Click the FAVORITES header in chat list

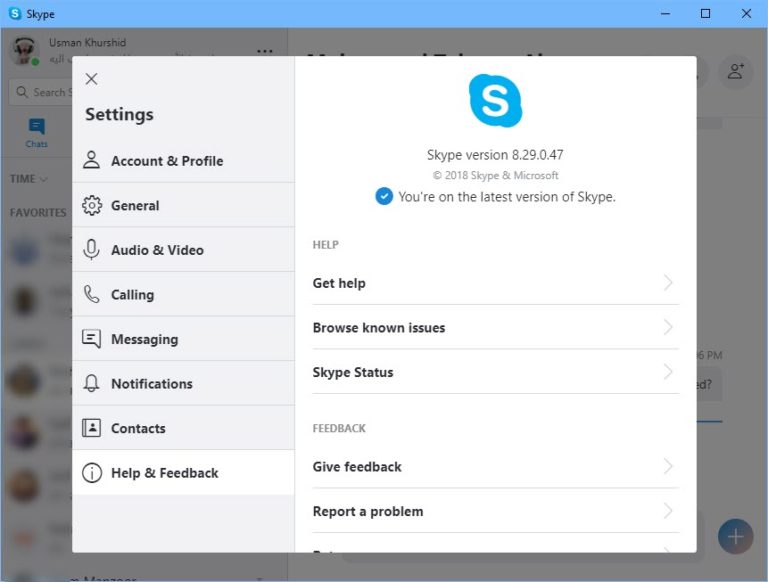38,213
